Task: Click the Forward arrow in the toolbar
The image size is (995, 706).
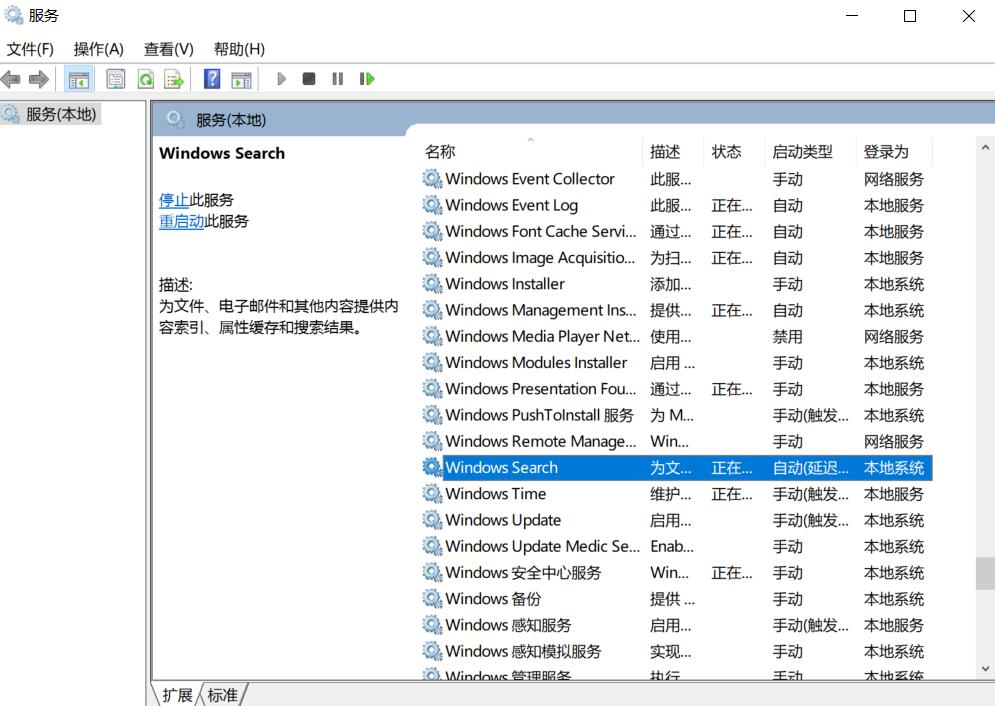Action: click(x=39, y=79)
